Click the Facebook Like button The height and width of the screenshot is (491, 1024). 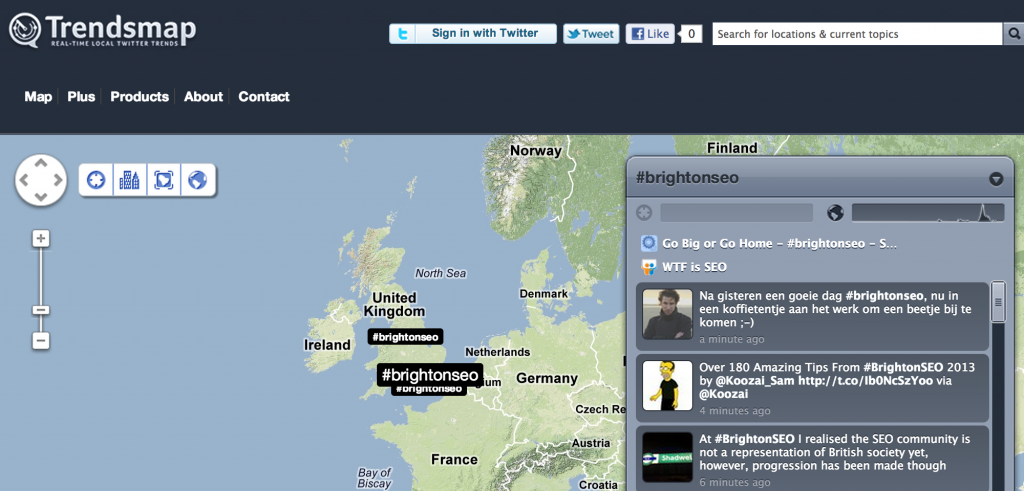click(650, 34)
